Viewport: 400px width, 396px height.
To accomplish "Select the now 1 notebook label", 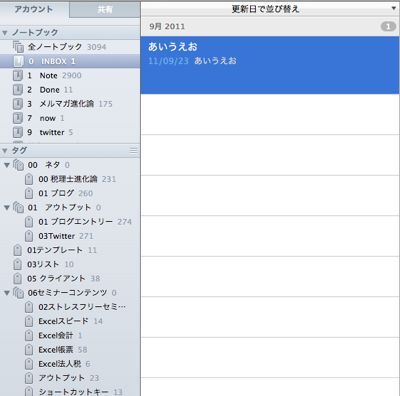I will [46, 118].
